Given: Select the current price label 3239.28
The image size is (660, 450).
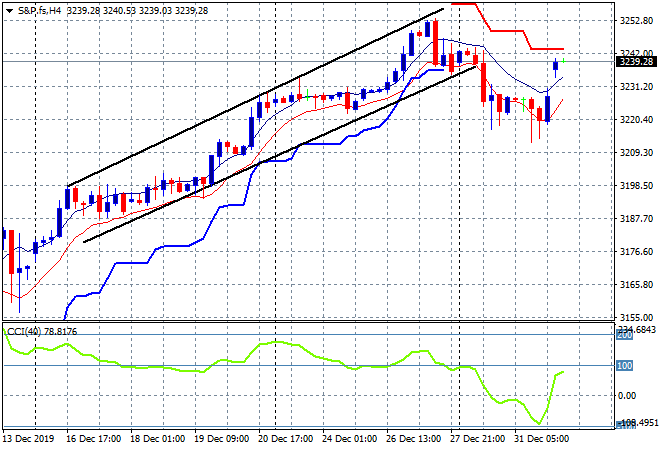Looking at the screenshot, I should [637, 62].
